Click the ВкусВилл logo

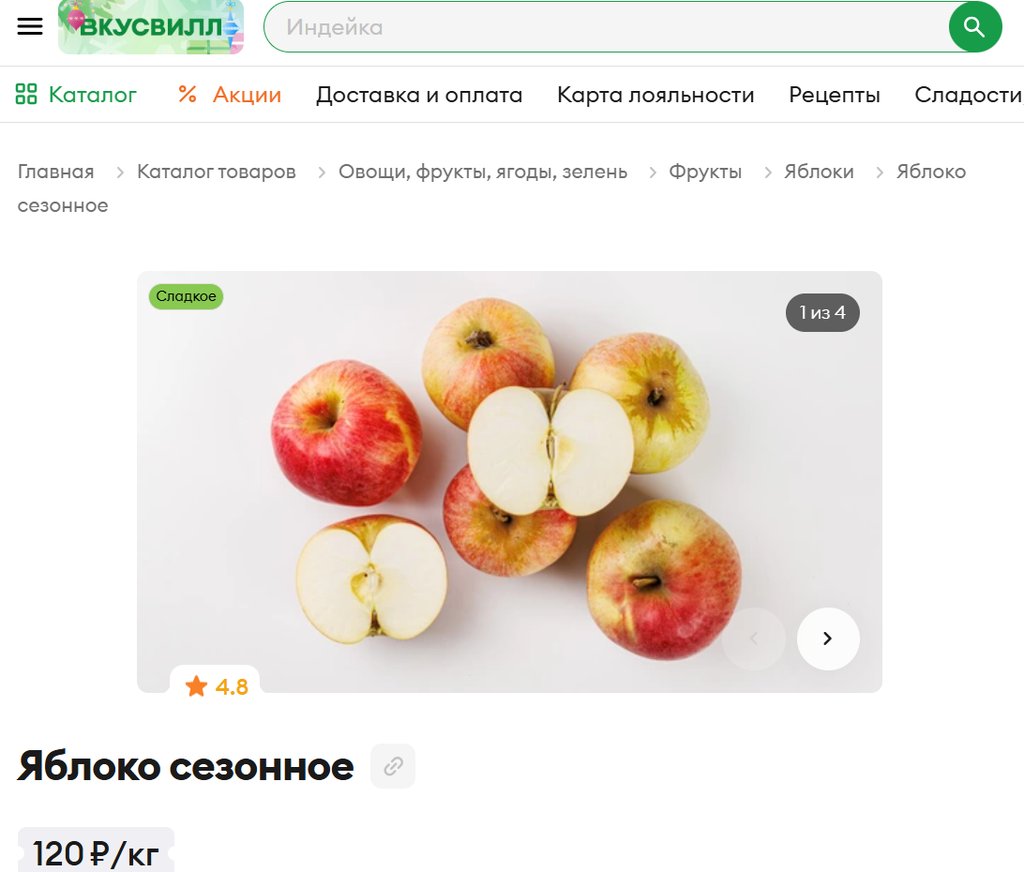pyautogui.click(x=151, y=27)
